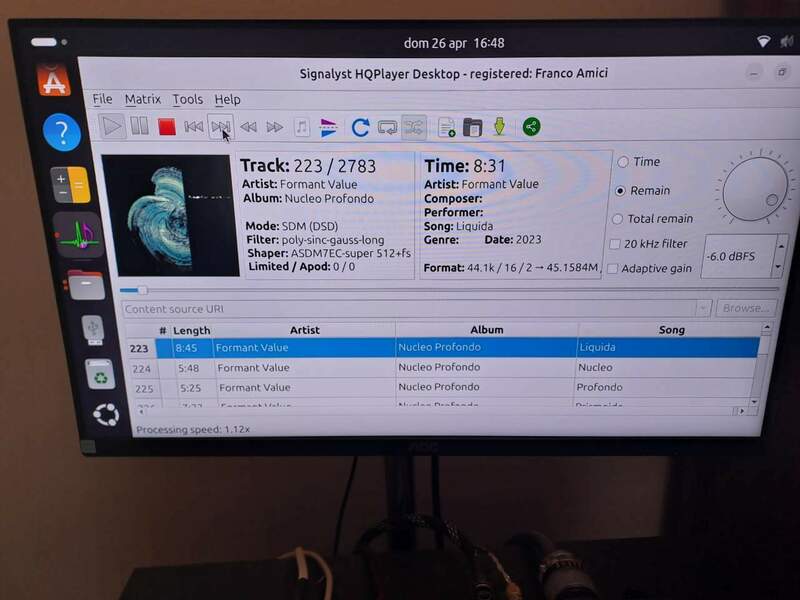Screen dimensions: 800x600
Task: Open the clock showing dom 26 apr 16:48
Action: (454, 43)
